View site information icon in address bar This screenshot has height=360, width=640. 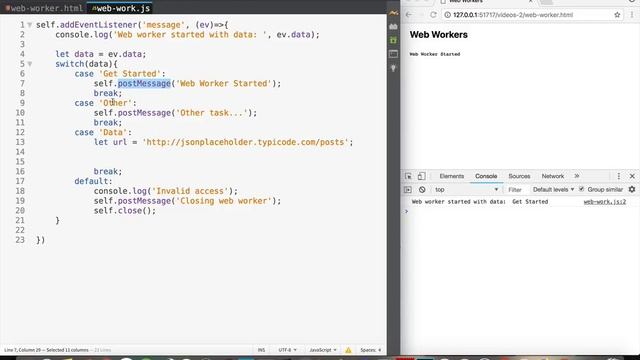[447, 15]
